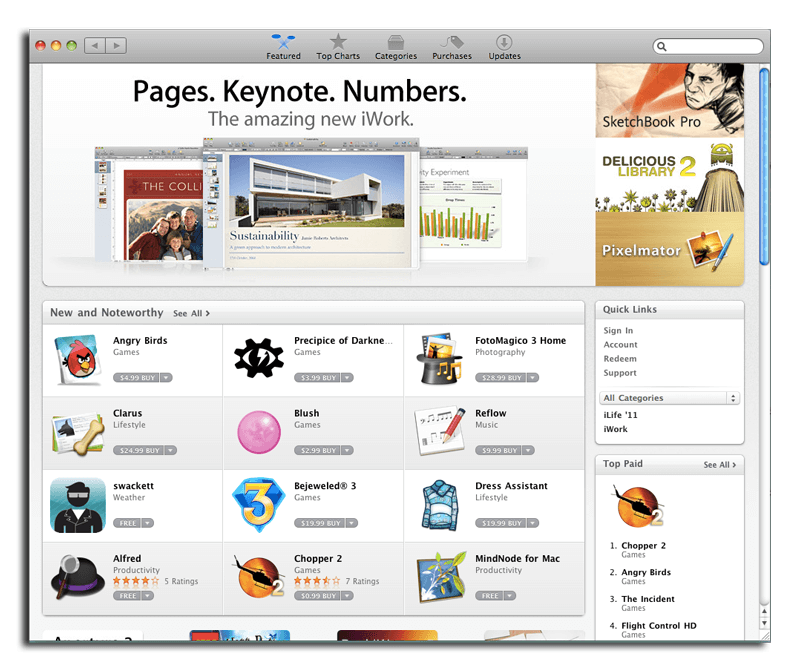
Task: Open the Alfred hat icon
Action: [78, 577]
